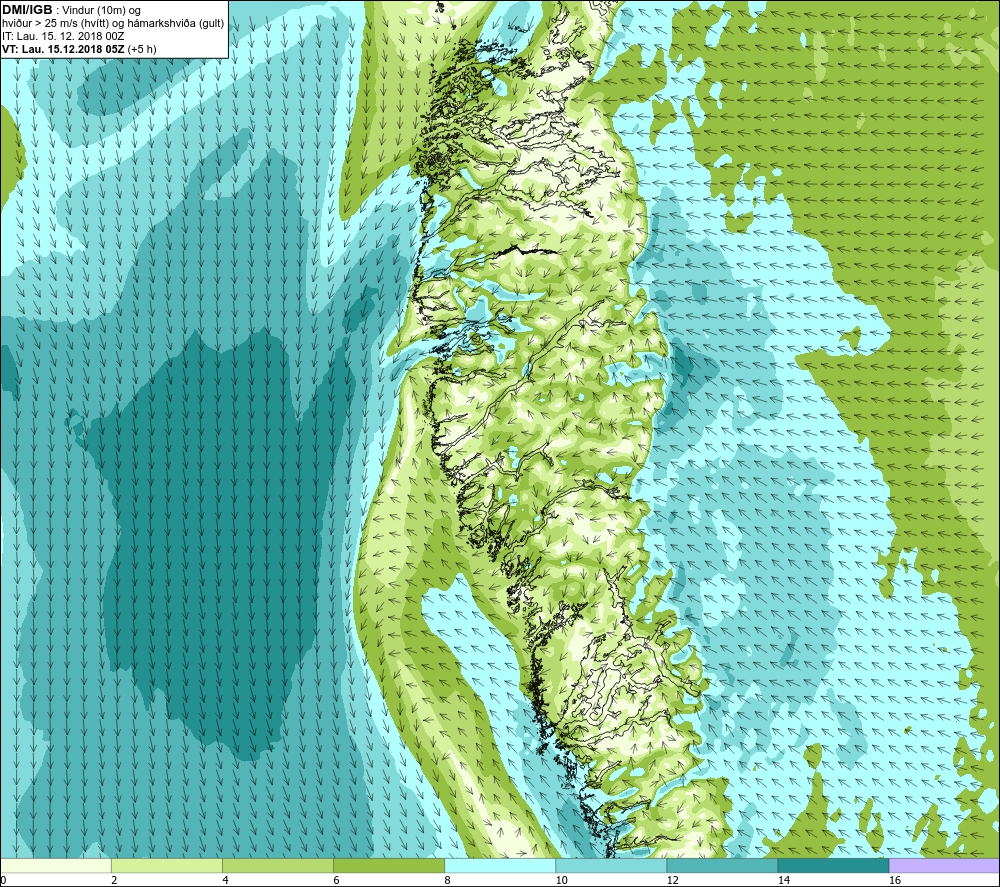Click the IT: Lau. 15. 12. 2018 00Z line

[63, 36]
